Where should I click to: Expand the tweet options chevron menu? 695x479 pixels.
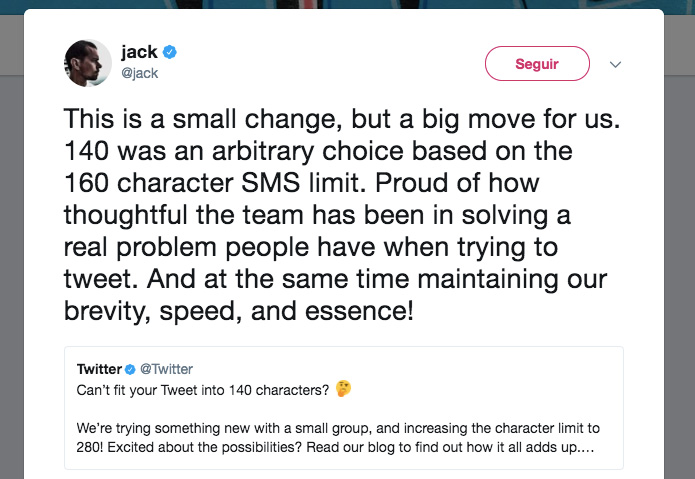[x=616, y=64]
